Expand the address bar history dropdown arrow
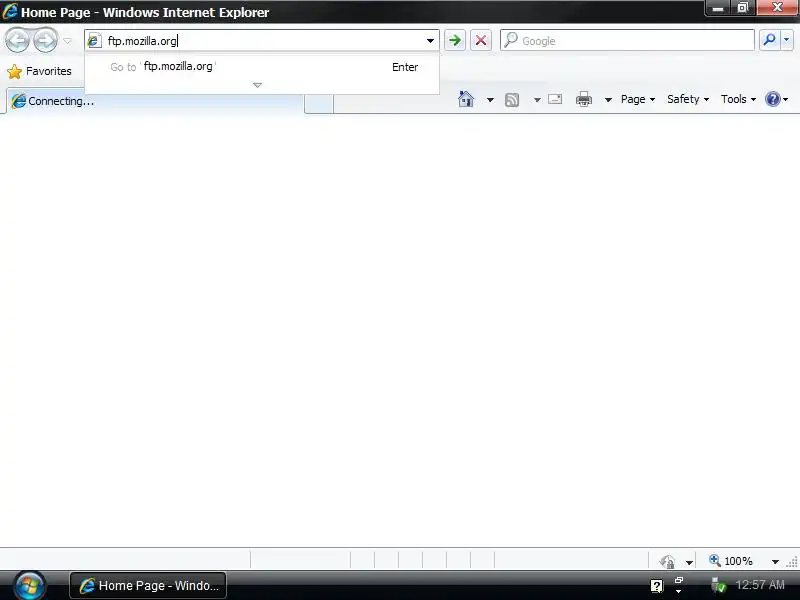Viewport: 800px width, 600px height. click(430, 40)
